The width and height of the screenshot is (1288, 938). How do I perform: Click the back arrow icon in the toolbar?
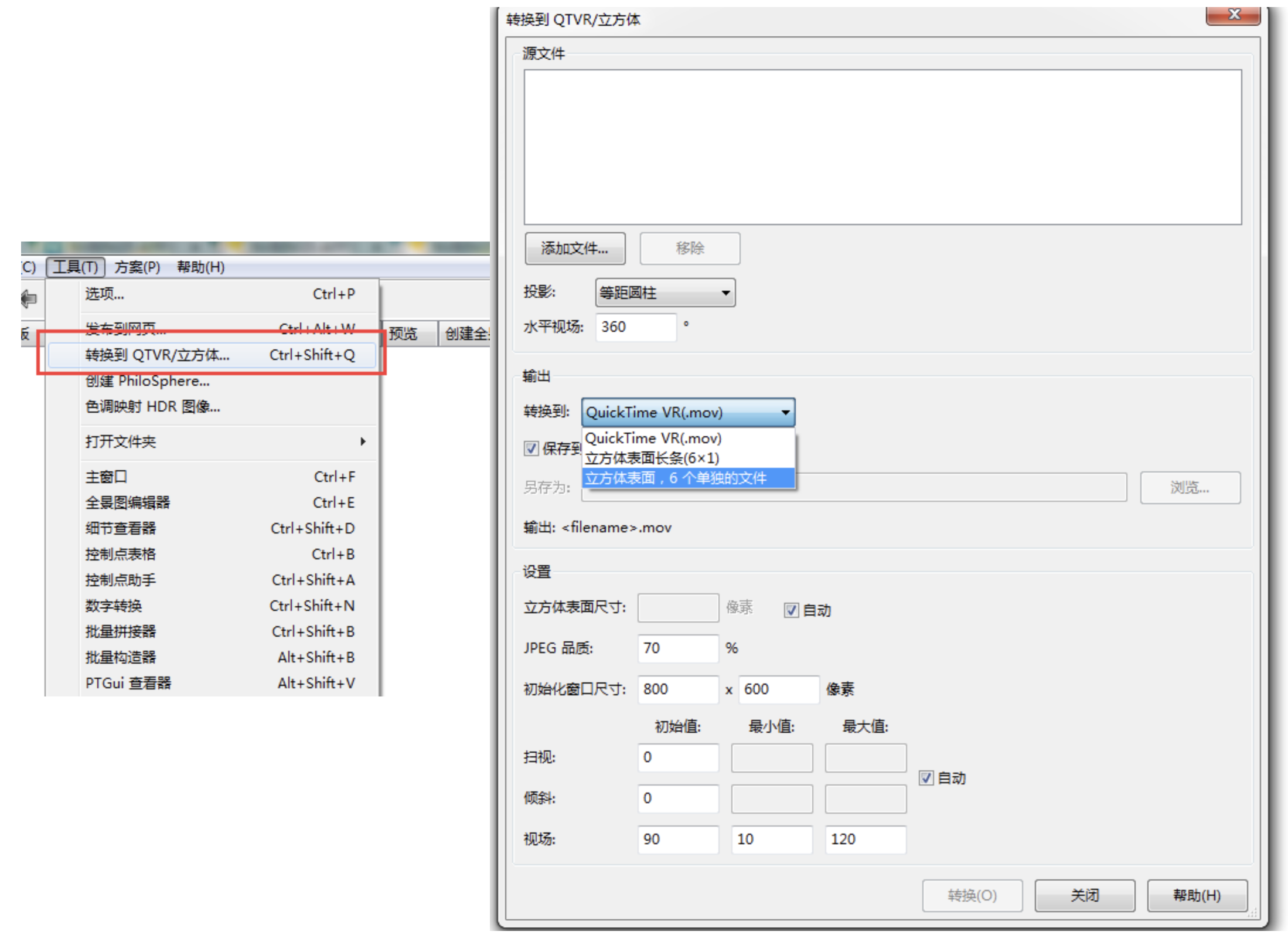(x=29, y=299)
